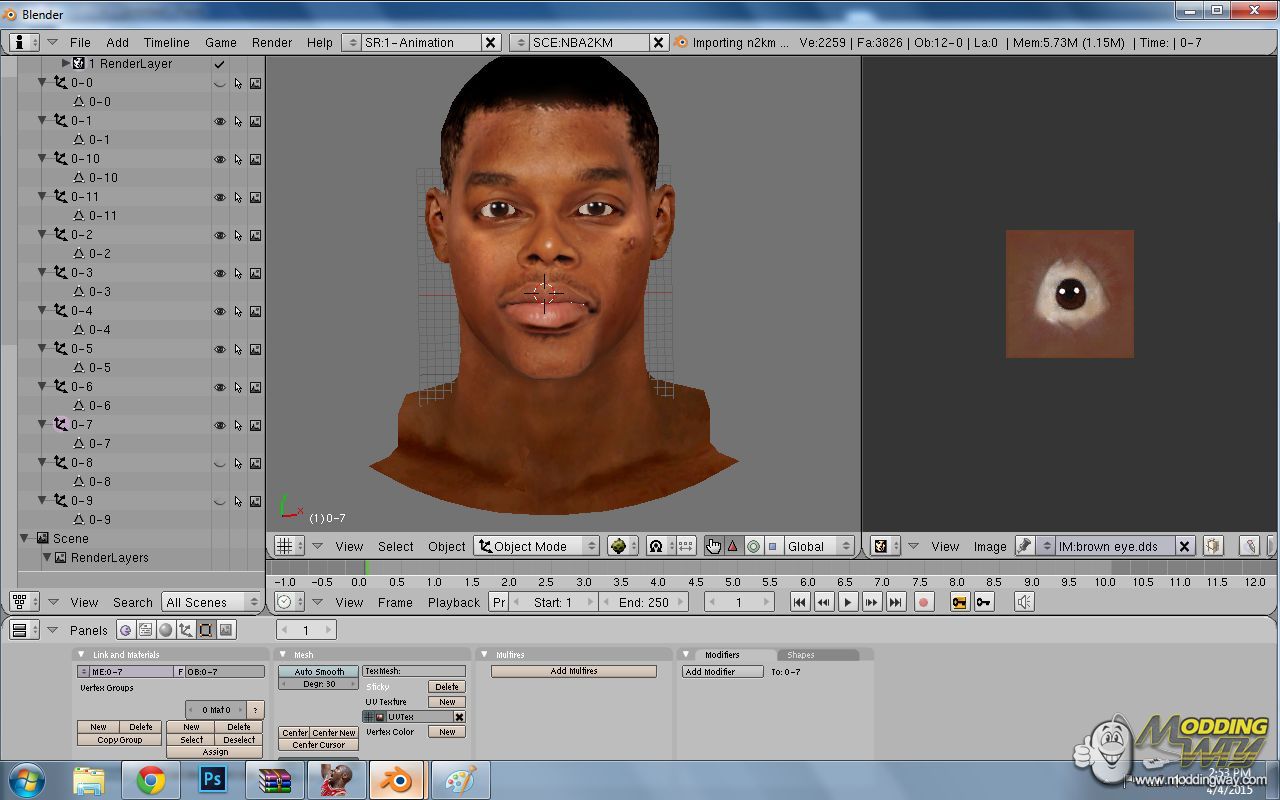Open the Render menu
Viewport: 1280px width, 800px height.
coord(272,42)
